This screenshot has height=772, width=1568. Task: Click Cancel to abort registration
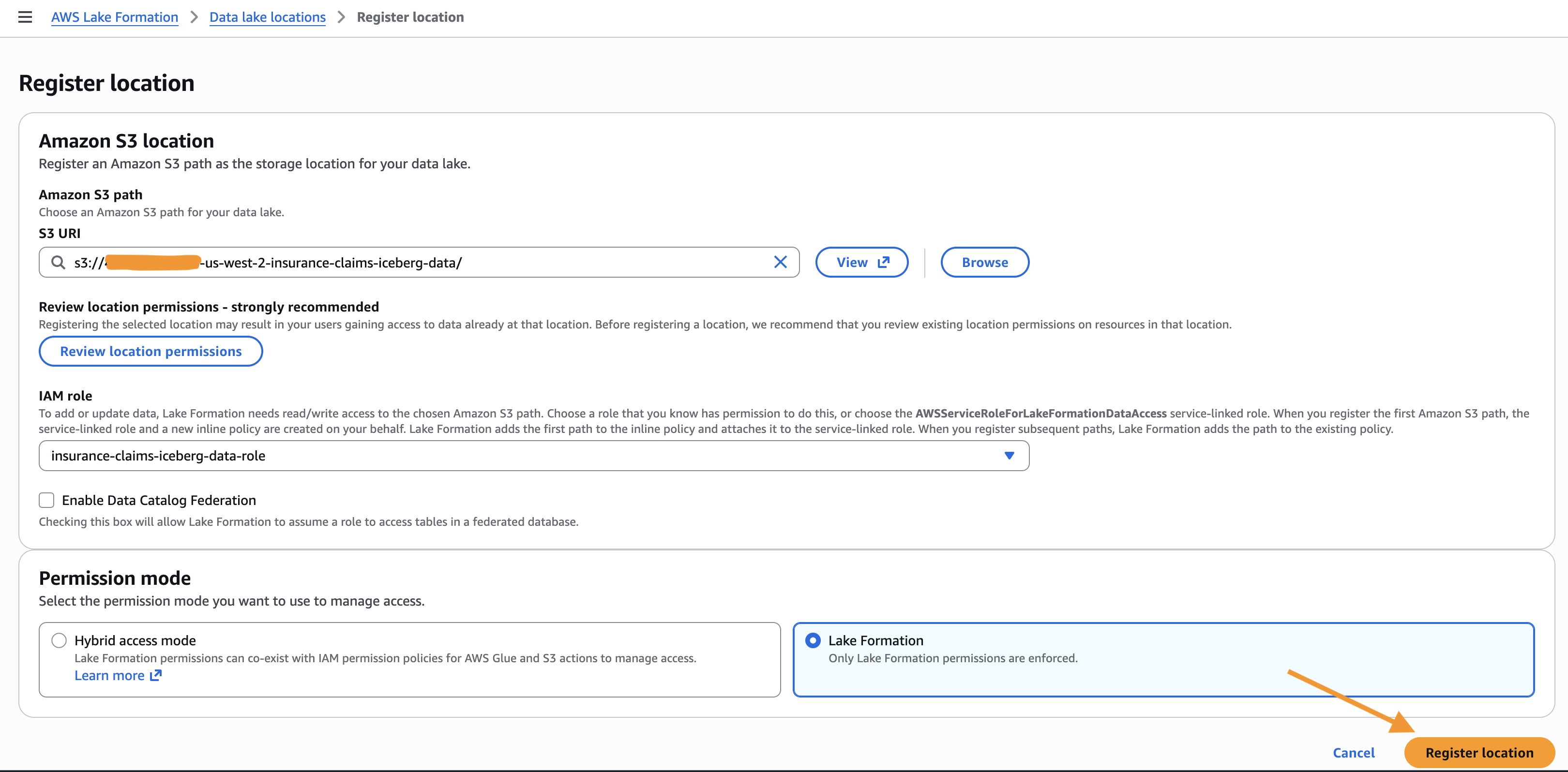pyautogui.click(x=1353, y=753)
